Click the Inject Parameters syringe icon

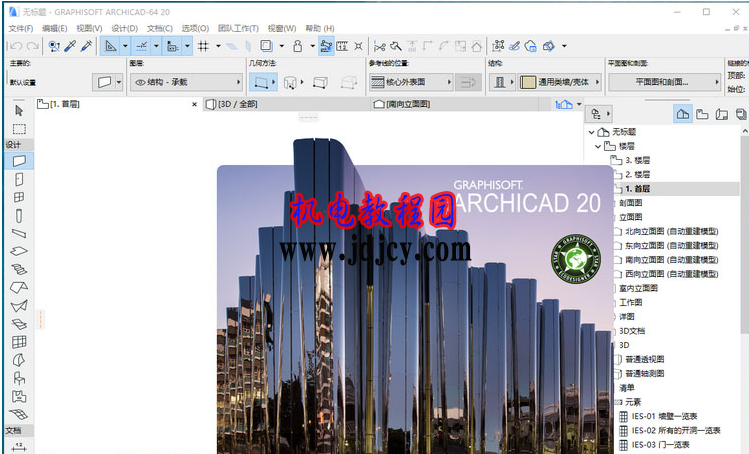(86, 46)
